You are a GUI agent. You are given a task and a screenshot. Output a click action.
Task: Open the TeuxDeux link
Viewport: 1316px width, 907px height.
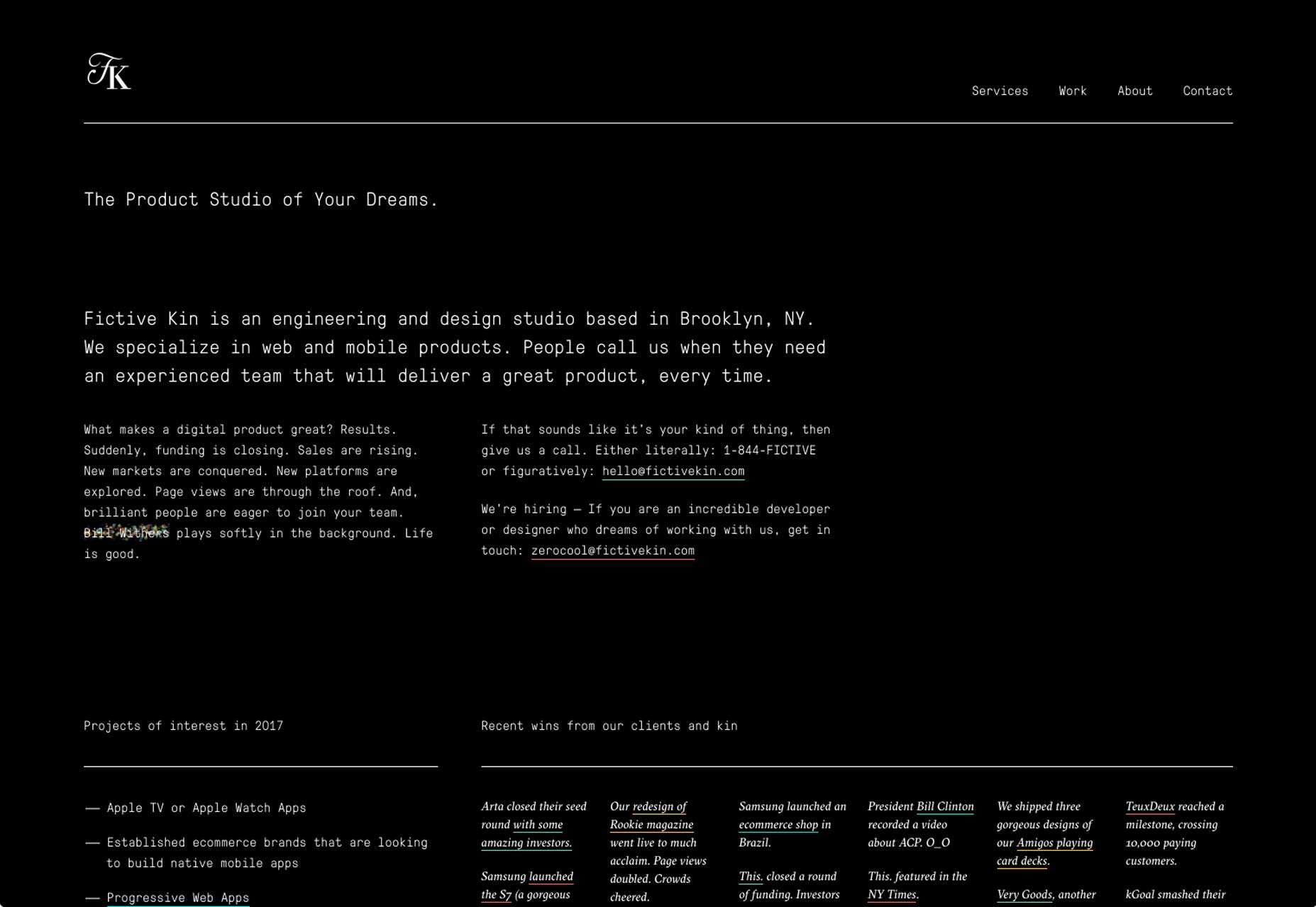(1150, 806)
